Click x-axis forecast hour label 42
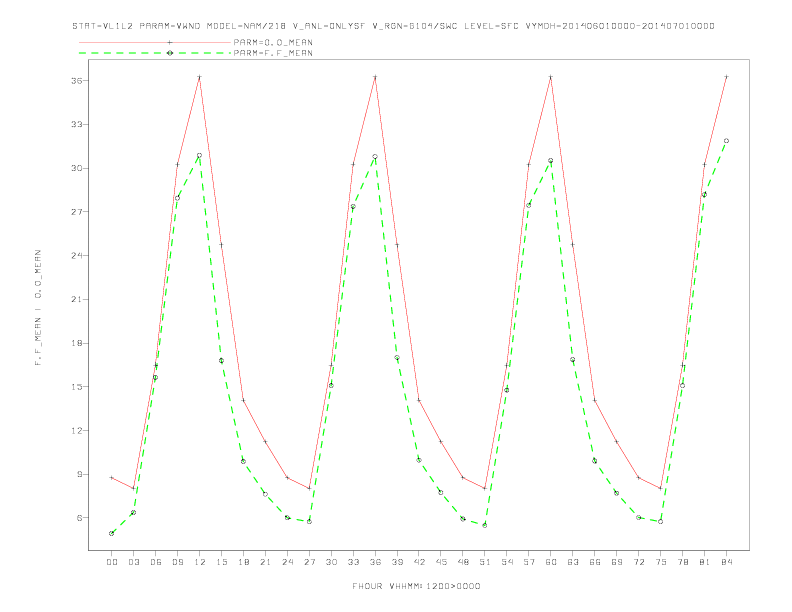792x612 pixels. coord(419,562)
